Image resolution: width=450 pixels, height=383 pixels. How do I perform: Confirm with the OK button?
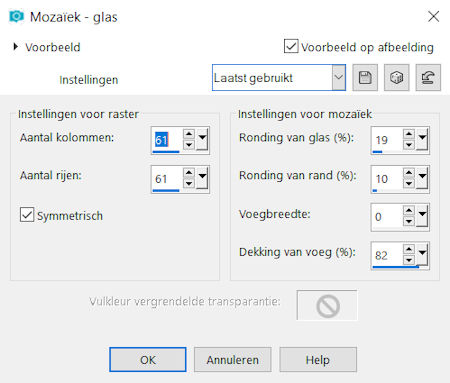[x=148, y=360]
